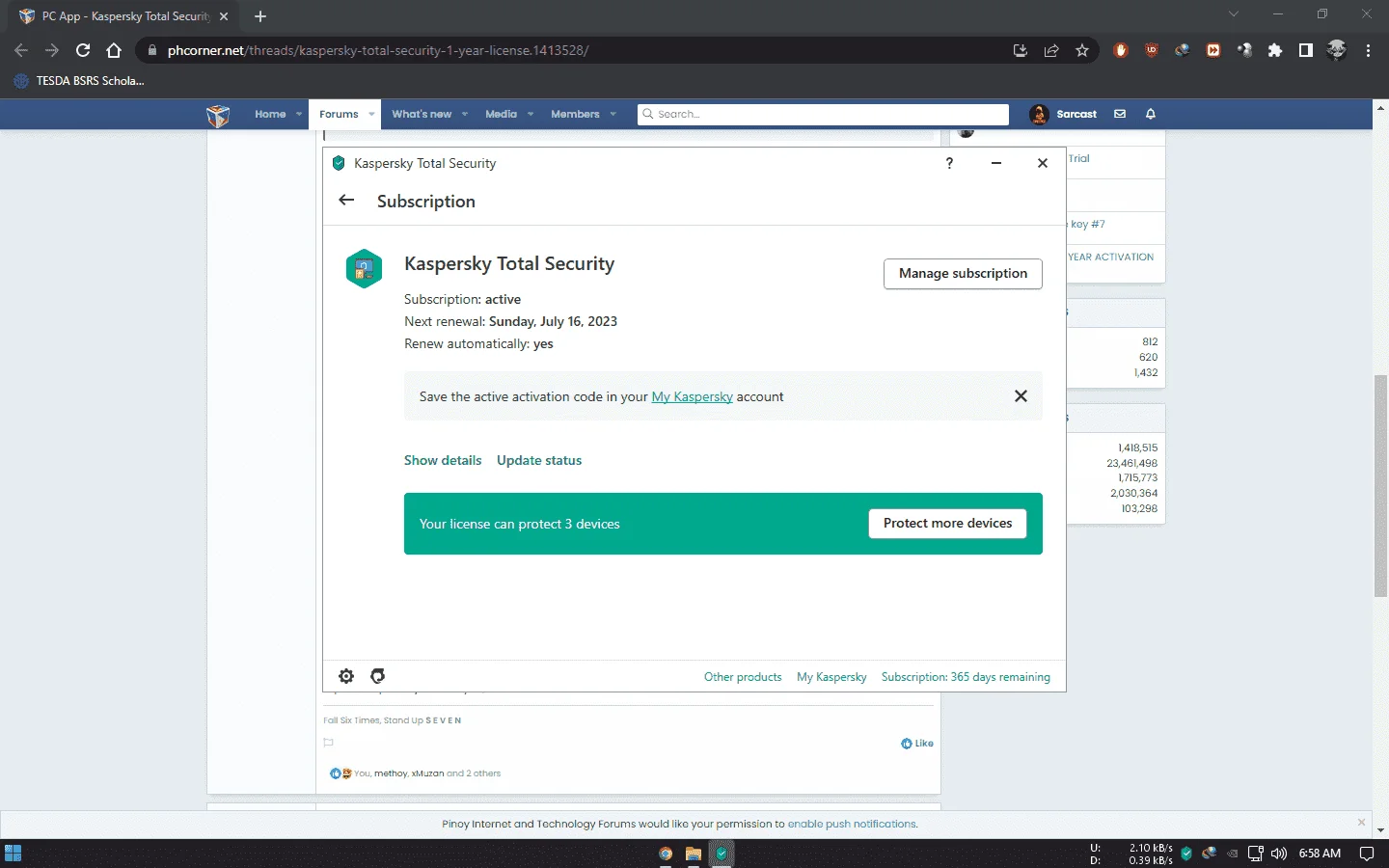This screenshot has height=868, width=1389.
Task: Click volume icon in system tray
Action: [1279, 854]
